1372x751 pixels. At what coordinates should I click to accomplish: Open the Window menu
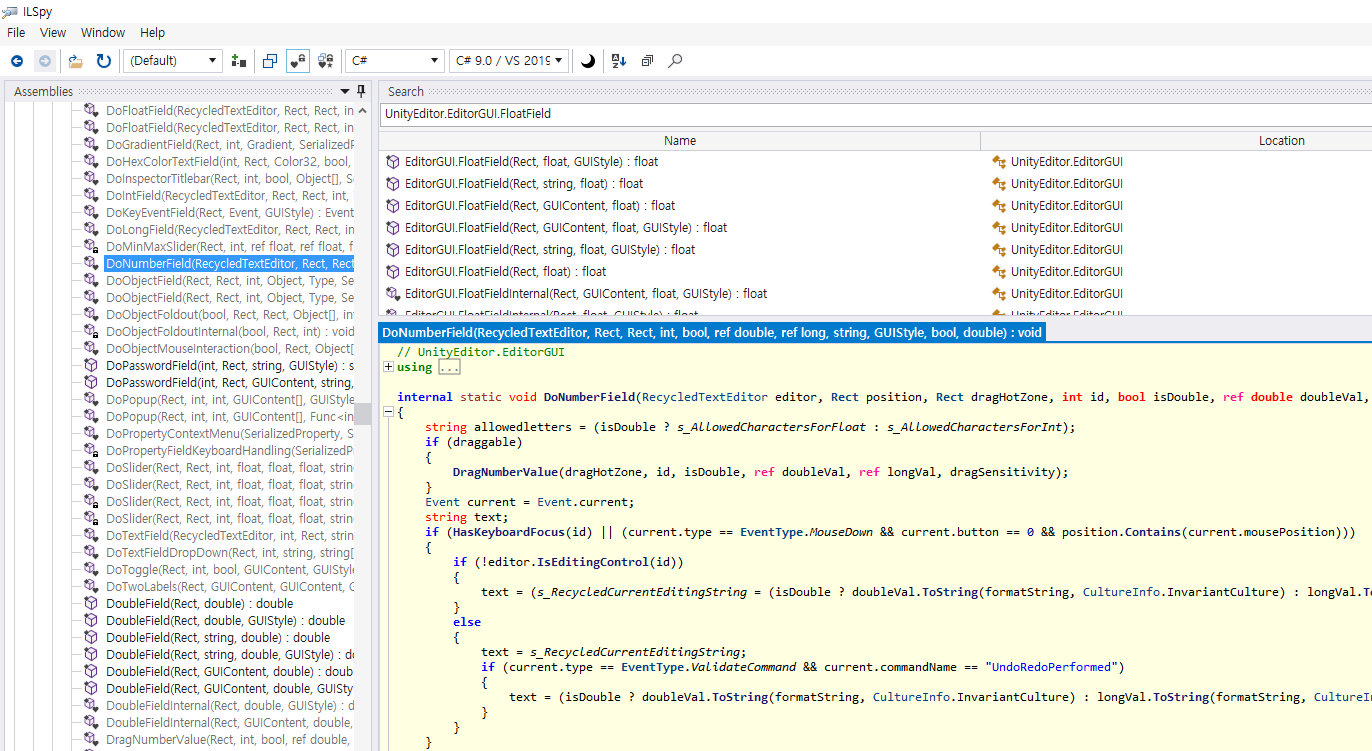pyautogui.click(x=103, y=33)
